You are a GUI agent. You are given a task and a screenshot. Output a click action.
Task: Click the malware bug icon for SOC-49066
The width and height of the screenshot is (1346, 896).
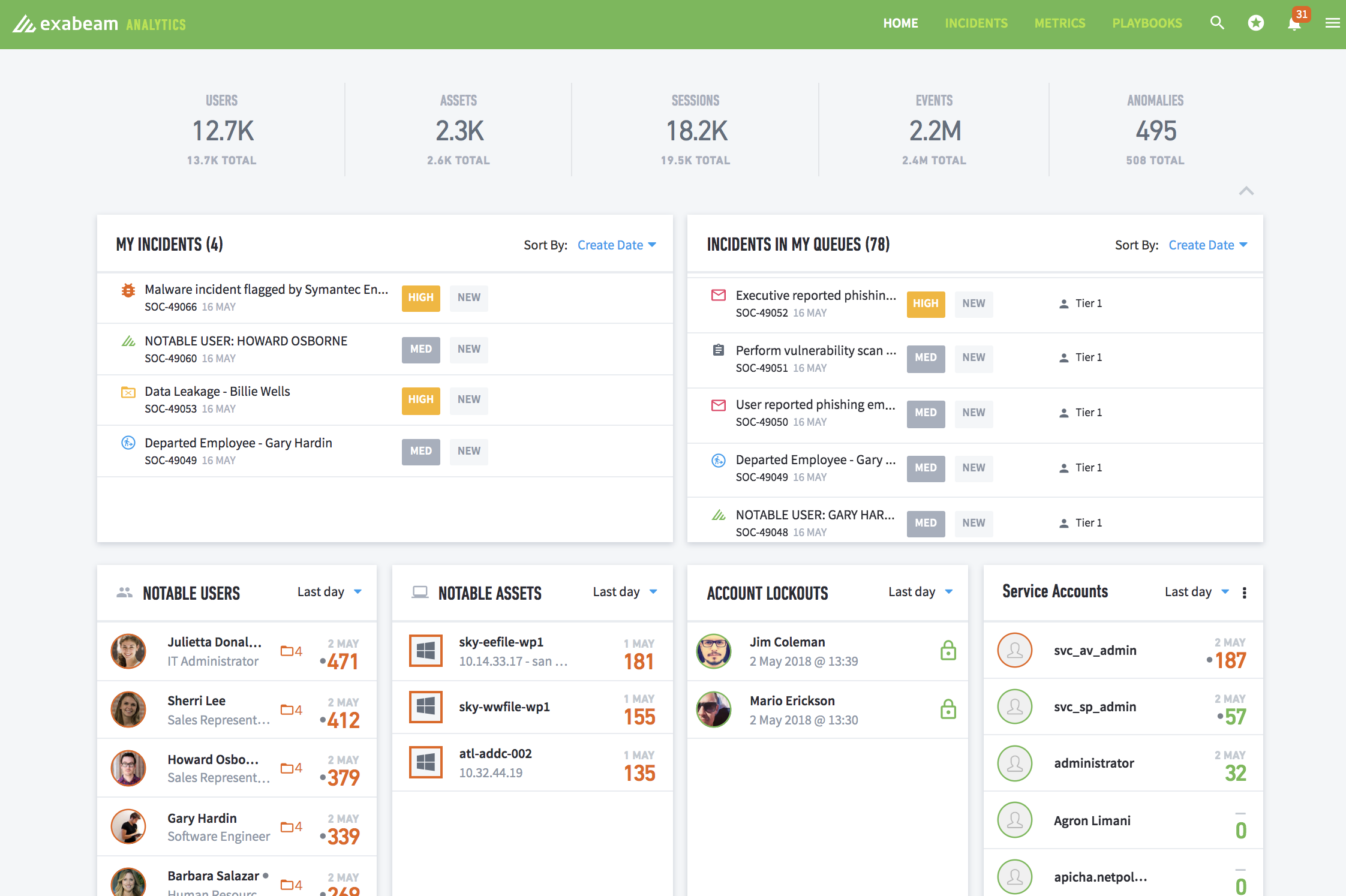pyautogui.click(x=128, y=290)
